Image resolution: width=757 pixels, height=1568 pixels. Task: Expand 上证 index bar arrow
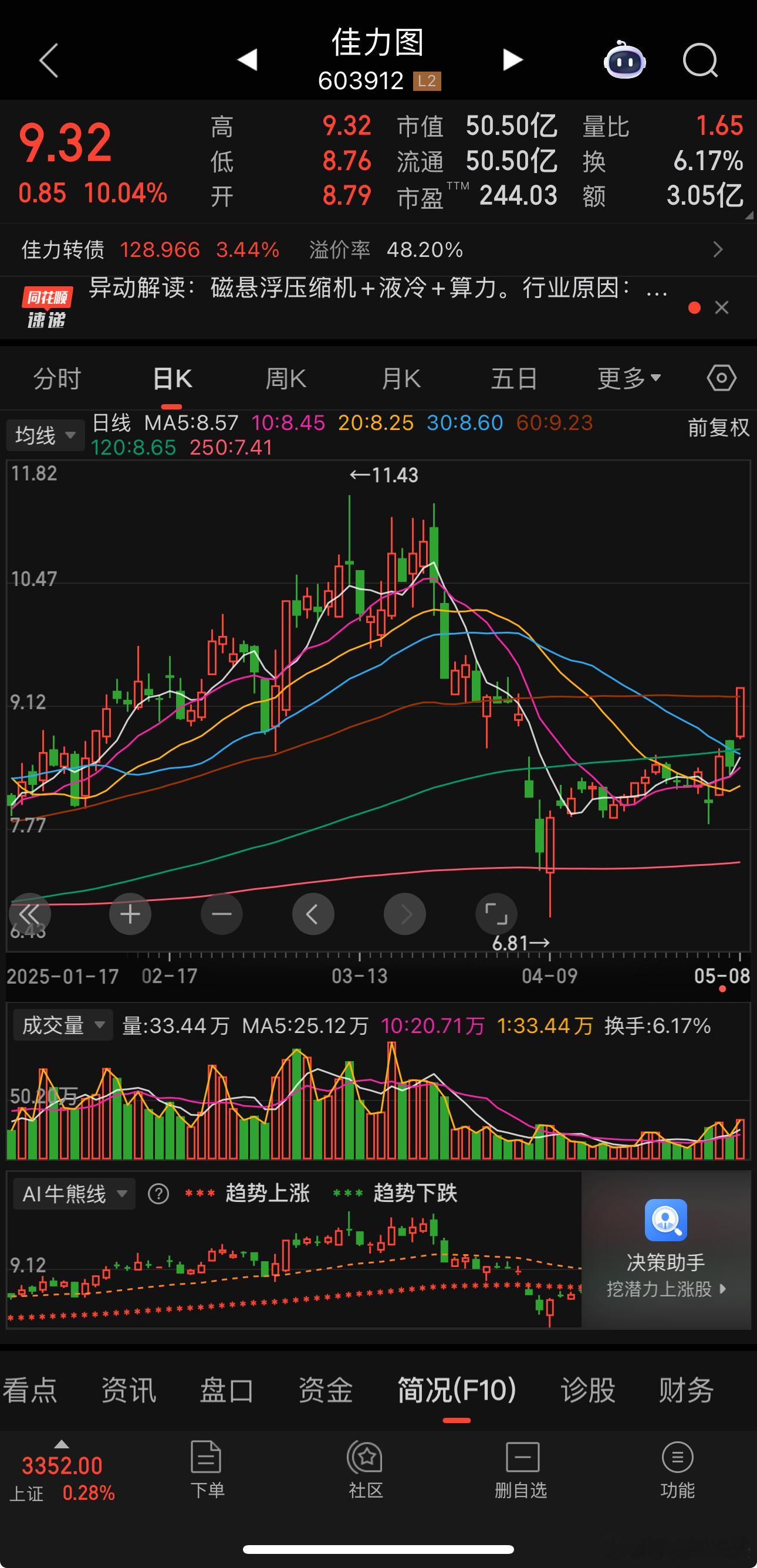click(62, 1444)
